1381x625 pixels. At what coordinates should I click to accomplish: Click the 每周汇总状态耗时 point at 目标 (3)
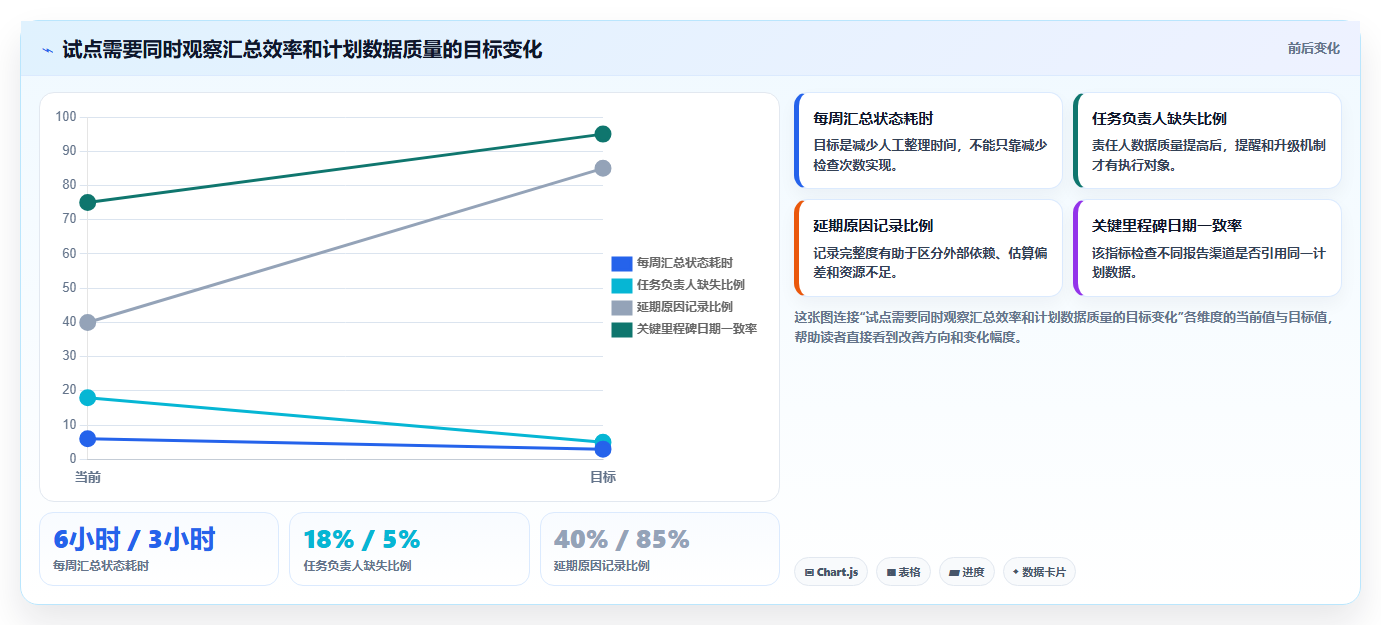603,449
